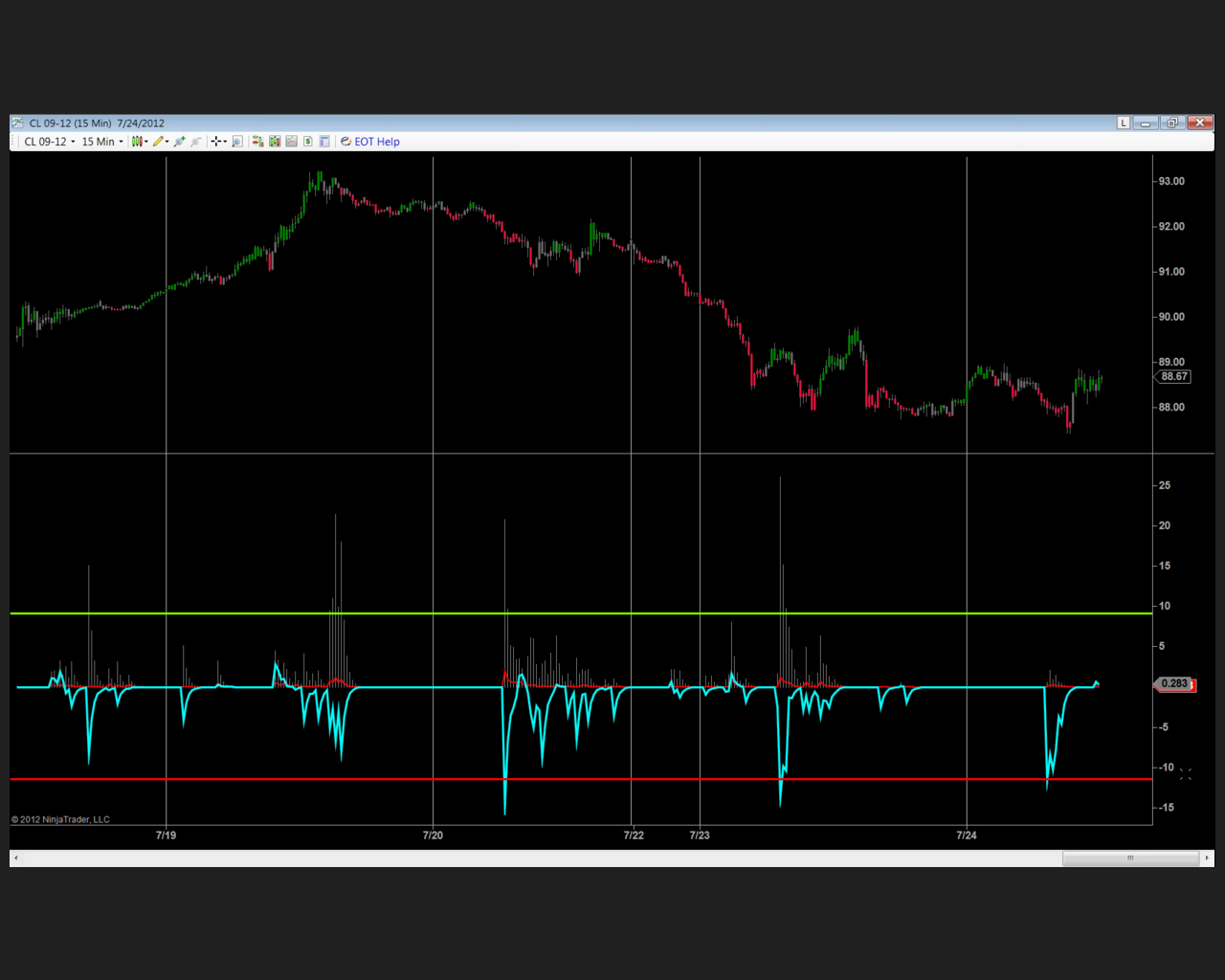Screen dimensions: 1225x980
Task: Close the CL 09-12 chart window
Action: coord(1200,122)
